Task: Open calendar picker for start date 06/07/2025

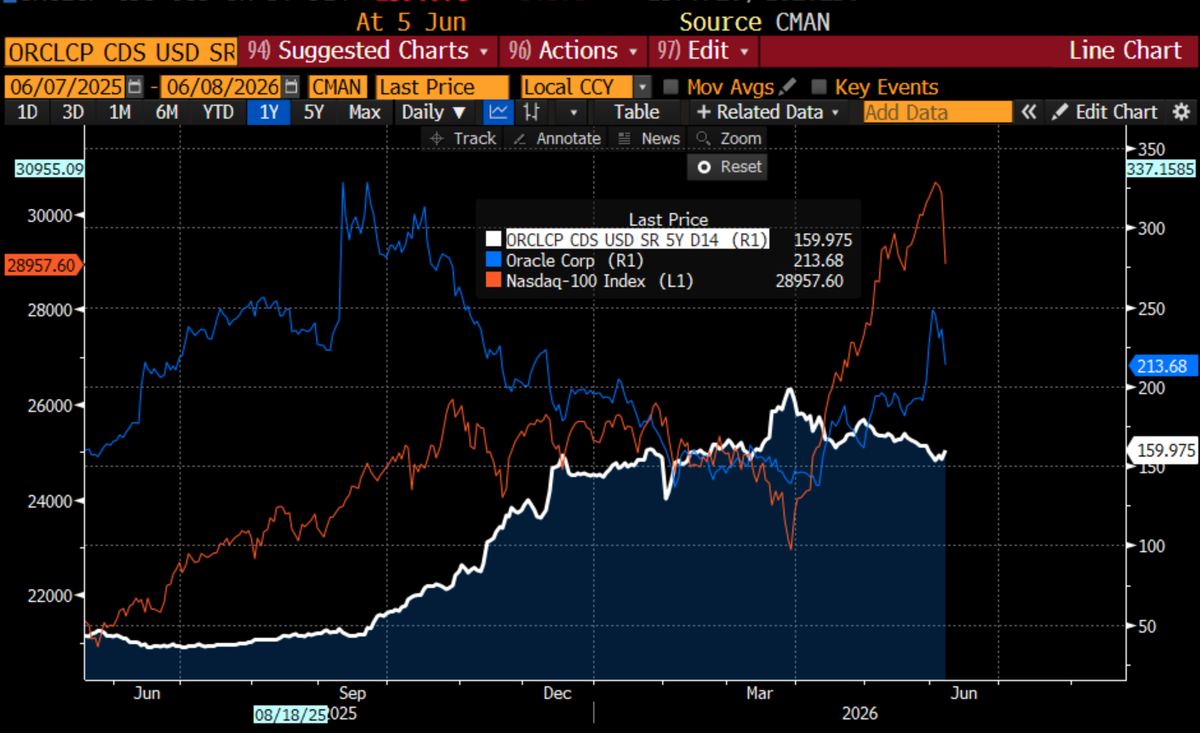Action: [x=135, y=87]
